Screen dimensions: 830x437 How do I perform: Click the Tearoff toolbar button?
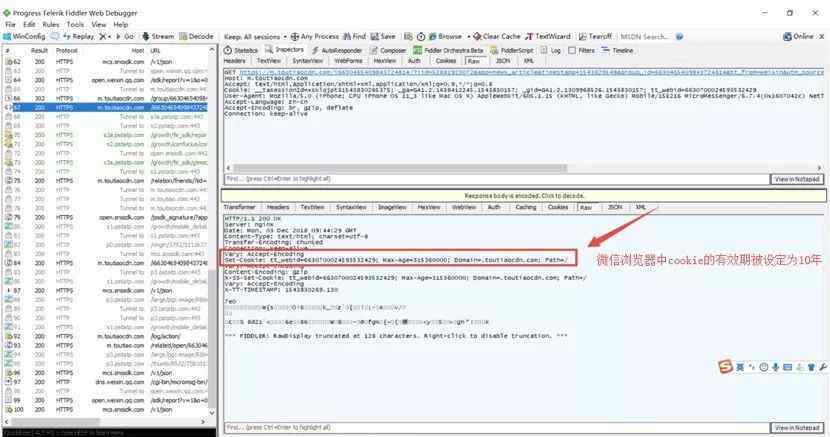595,37
